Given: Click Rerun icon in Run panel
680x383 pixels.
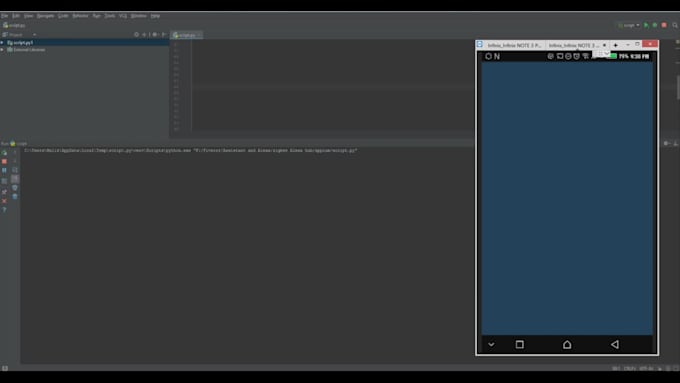Looking at the screenshot, I should click(x=4, y=153).
